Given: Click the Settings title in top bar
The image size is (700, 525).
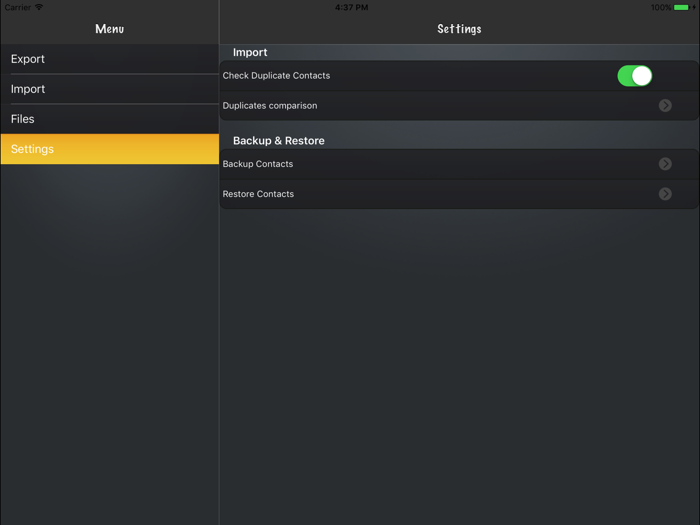Looking at the screenshot, I should click(x=459, y=29).
